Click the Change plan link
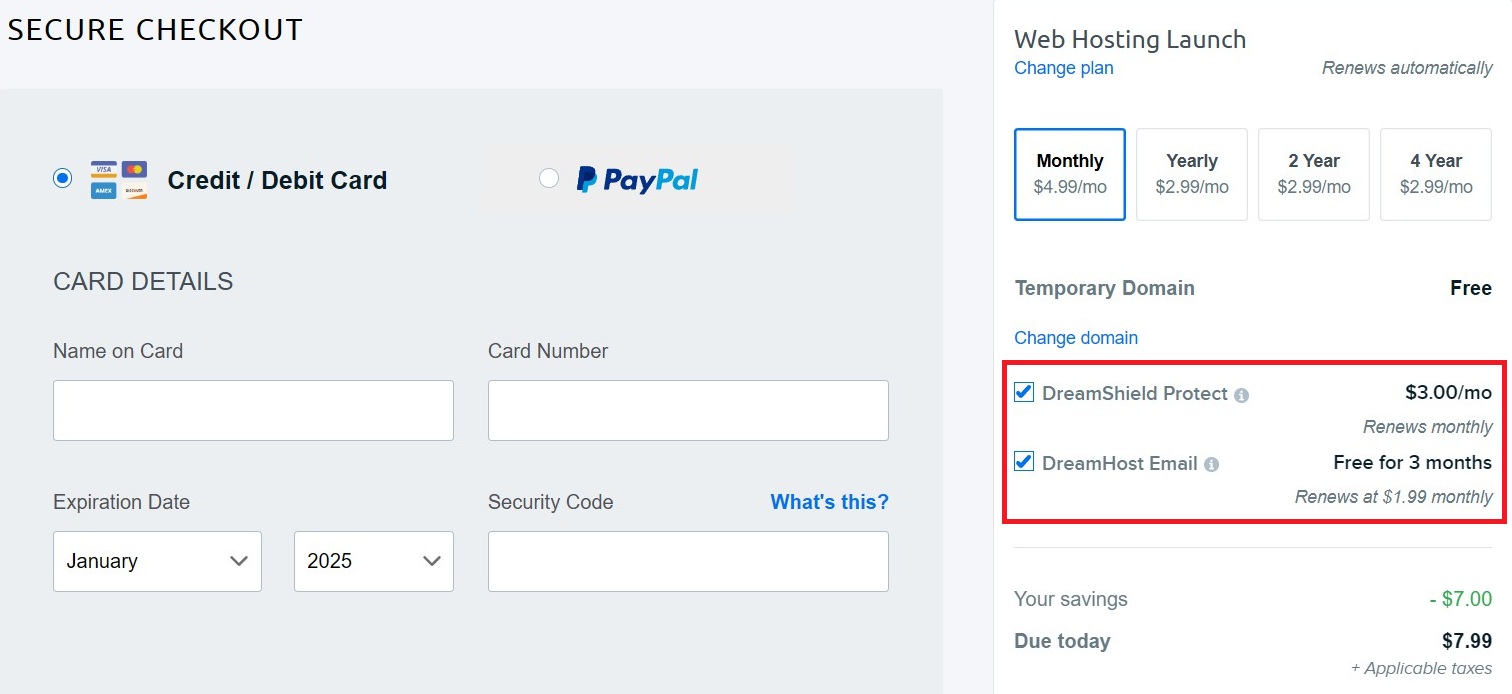The width and height of the screenshot is (1512, 694). pos(1063,68)
